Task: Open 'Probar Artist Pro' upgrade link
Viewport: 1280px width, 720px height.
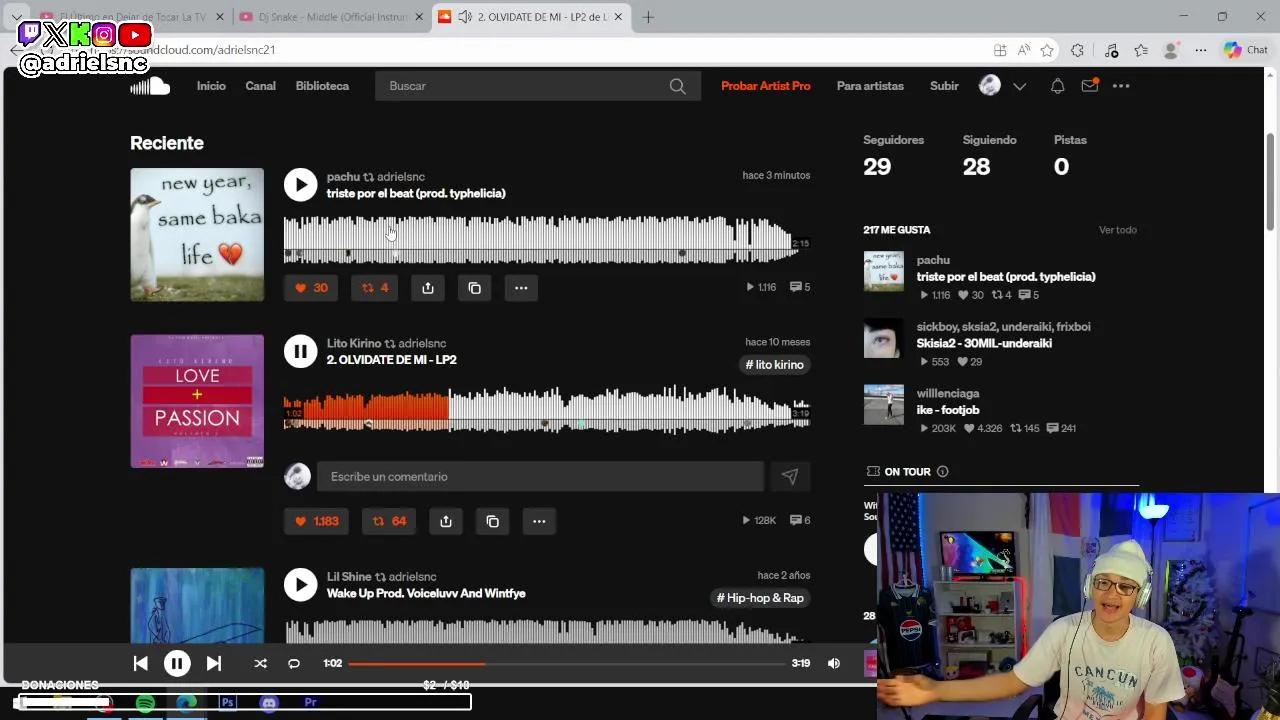Action: pos(765,86)
